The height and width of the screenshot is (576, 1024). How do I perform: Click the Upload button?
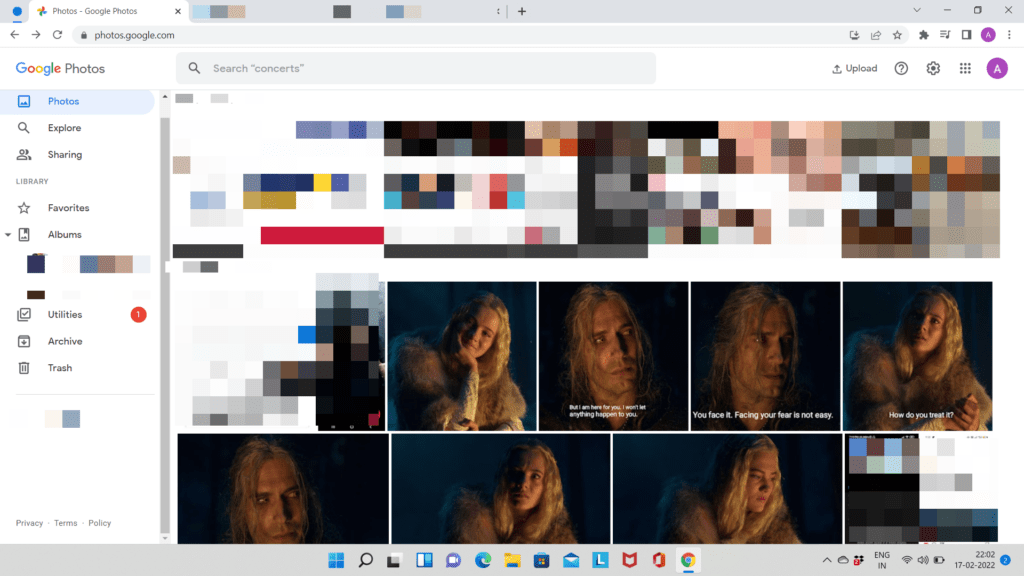click(x=854, y=68)
